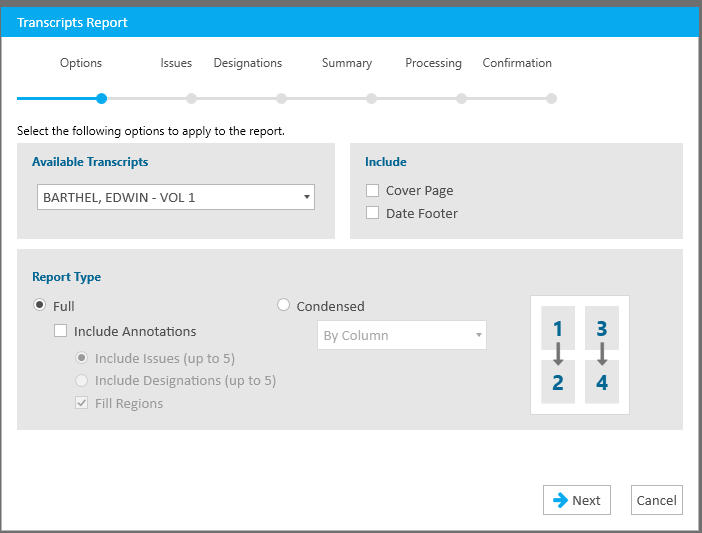Screen dimensions: 702x533
Task: Click the Summary progress step dot
Action: click(372, 98)
